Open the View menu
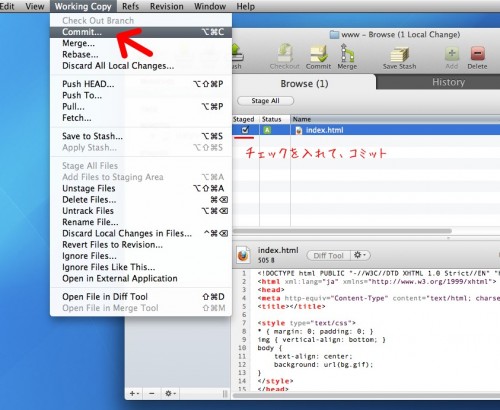500x410 pixels. click(35, 6)
